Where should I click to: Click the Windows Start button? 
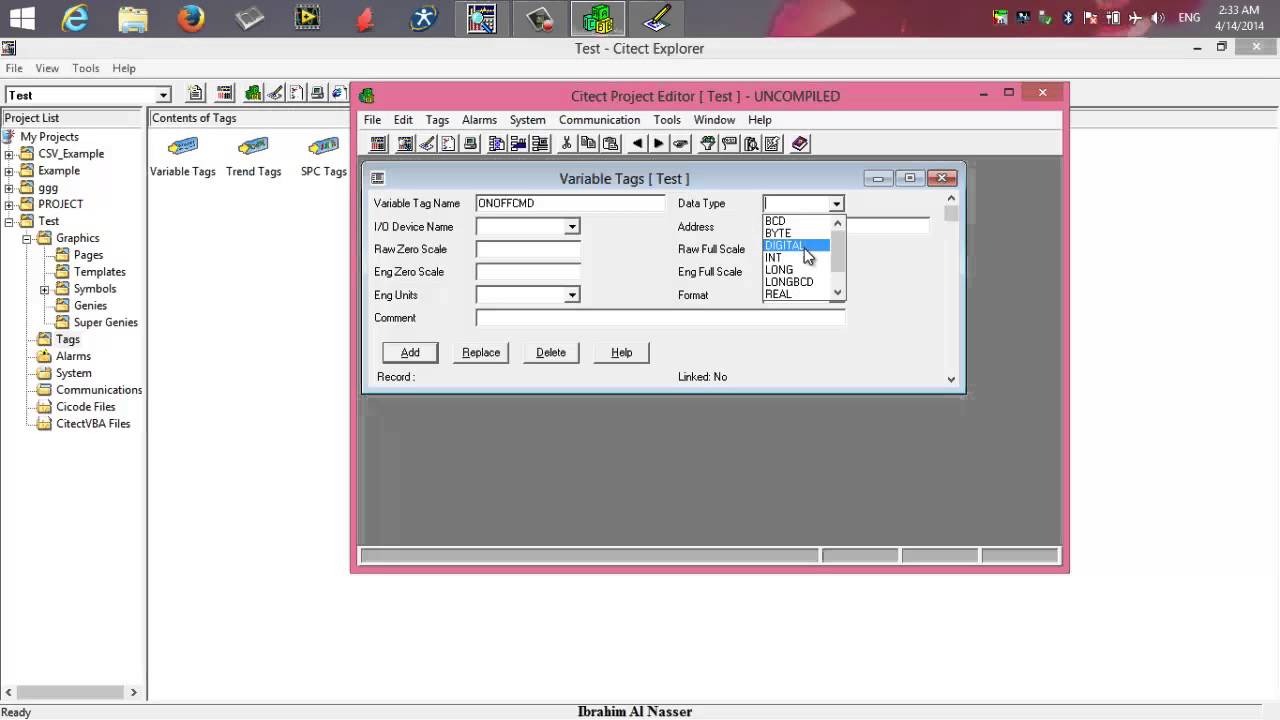[x=21, y=18]
